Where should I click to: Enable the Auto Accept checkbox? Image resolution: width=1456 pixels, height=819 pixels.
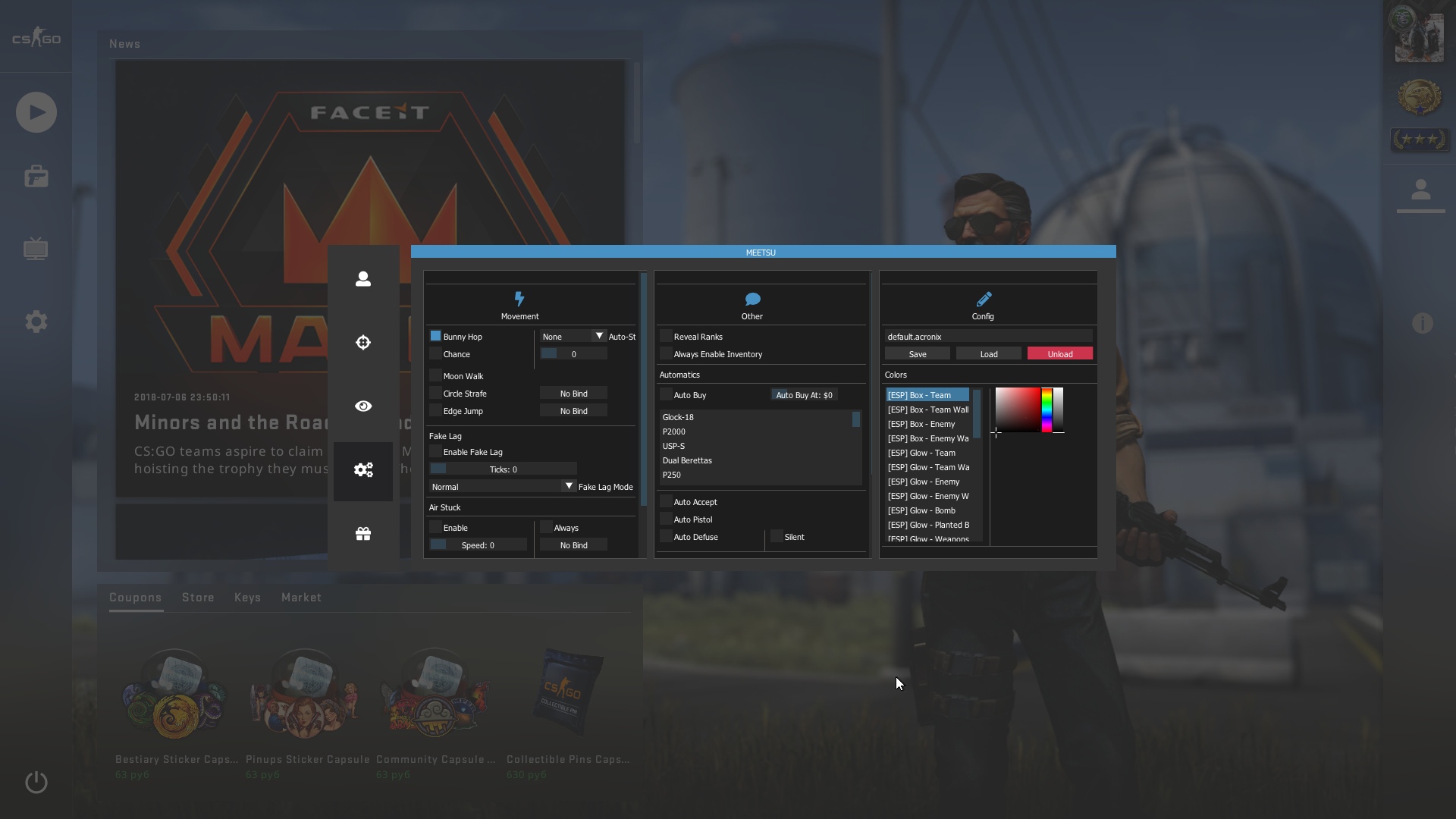click(x=666, y=501)
